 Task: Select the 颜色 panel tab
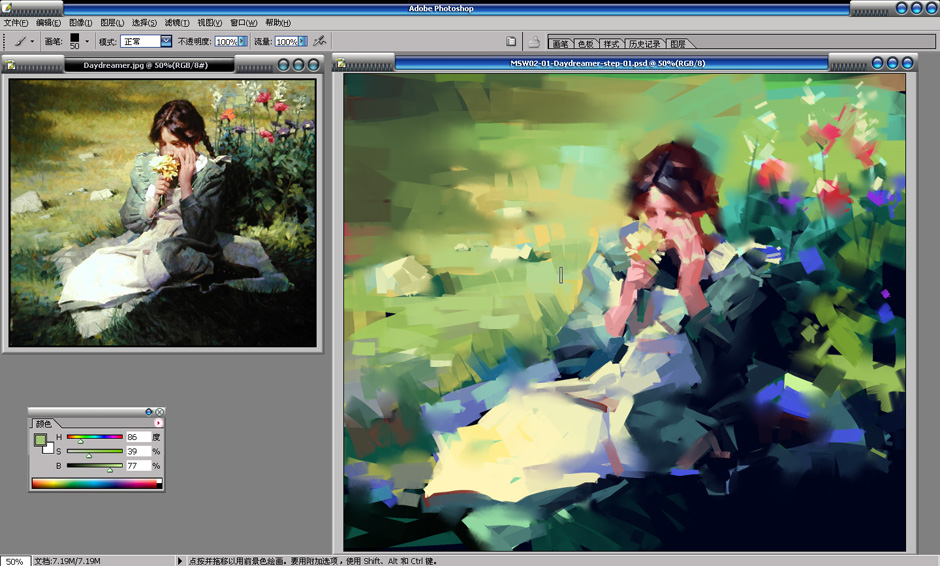tap(43, 424)
